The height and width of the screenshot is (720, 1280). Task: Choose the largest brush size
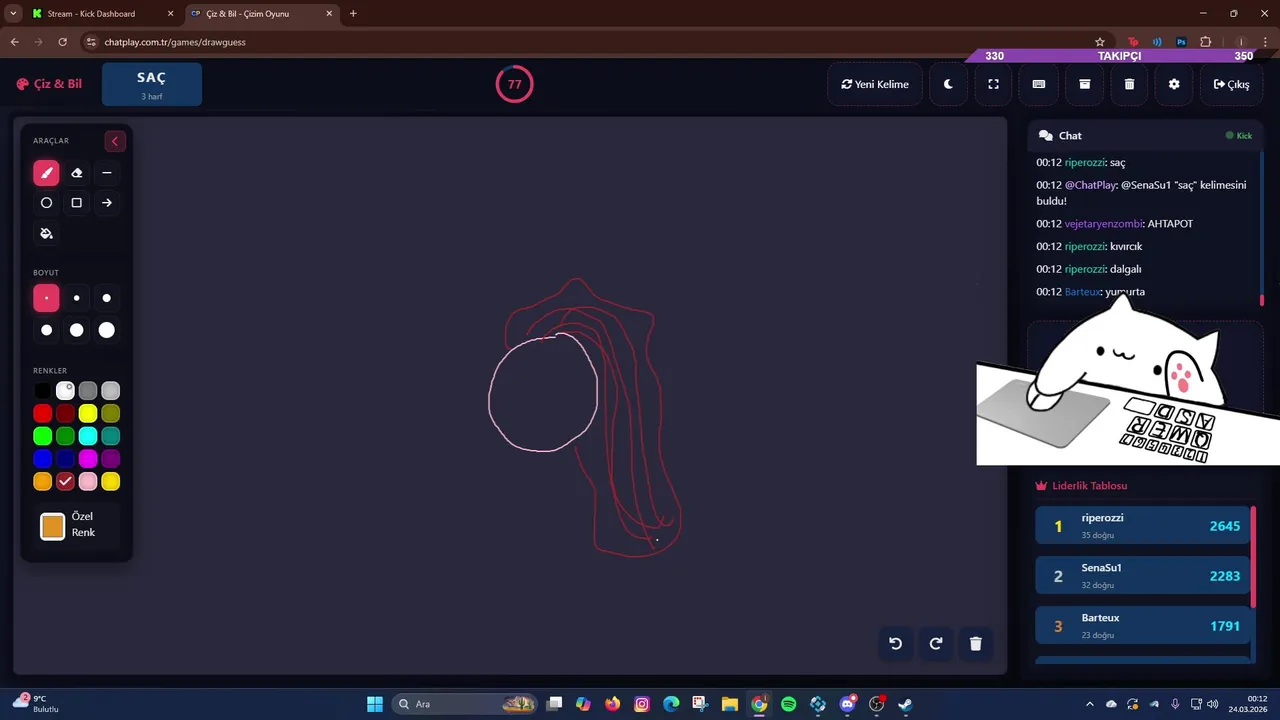click(x=107, y=330)
